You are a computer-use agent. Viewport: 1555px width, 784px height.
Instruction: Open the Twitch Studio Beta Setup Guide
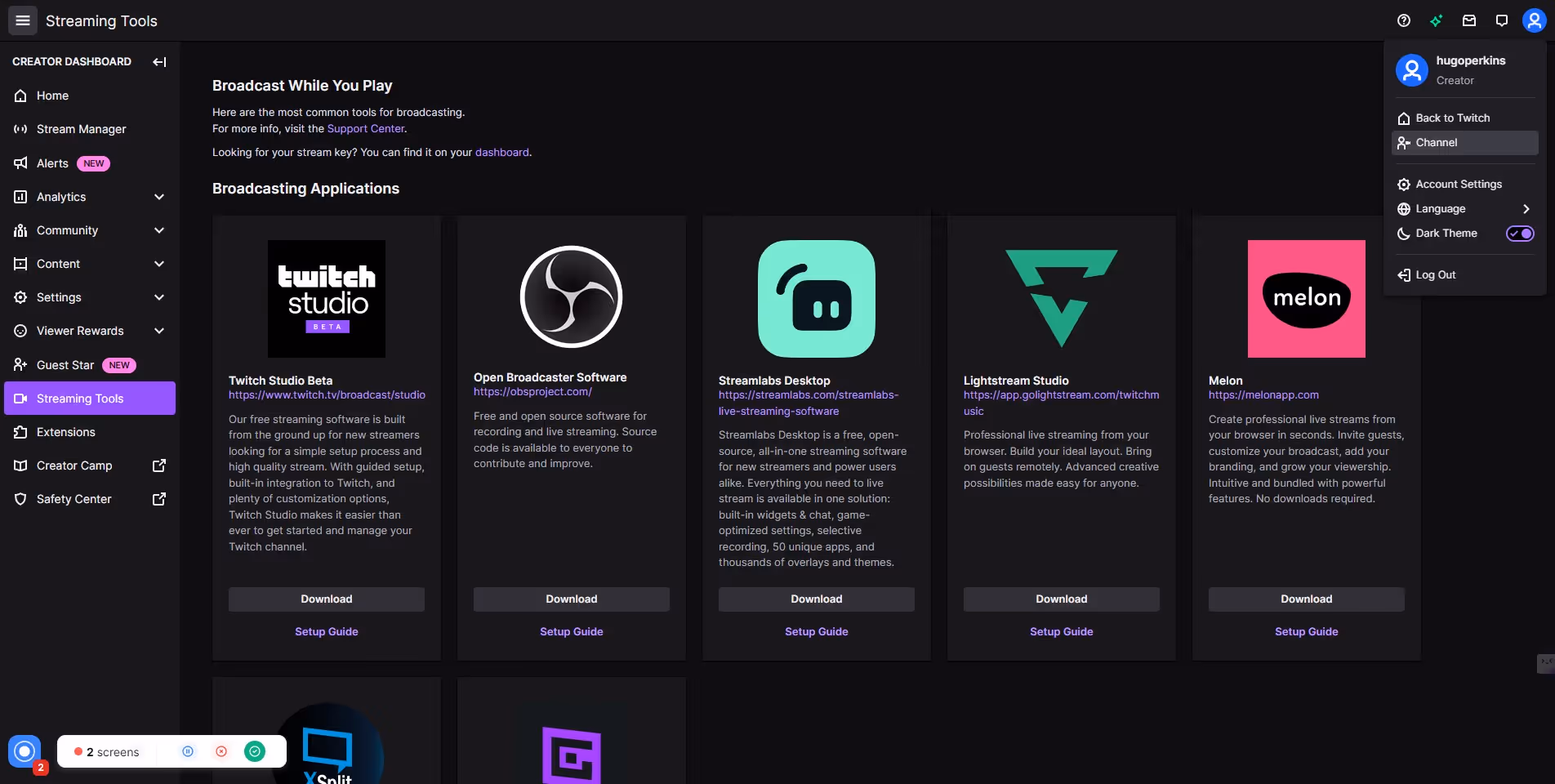click(327, 632)
